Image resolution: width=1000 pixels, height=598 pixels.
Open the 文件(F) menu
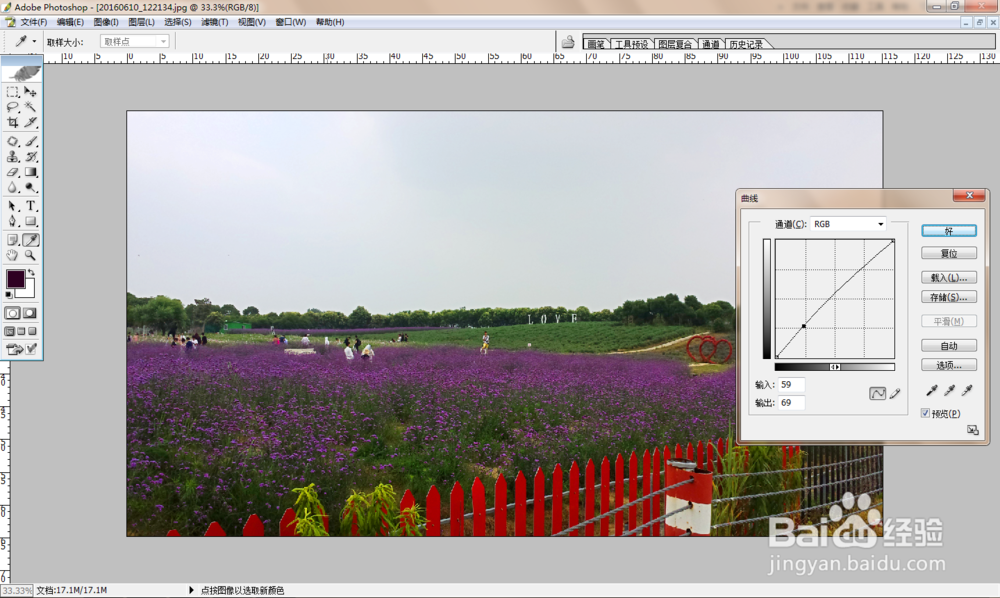(34, 22)
